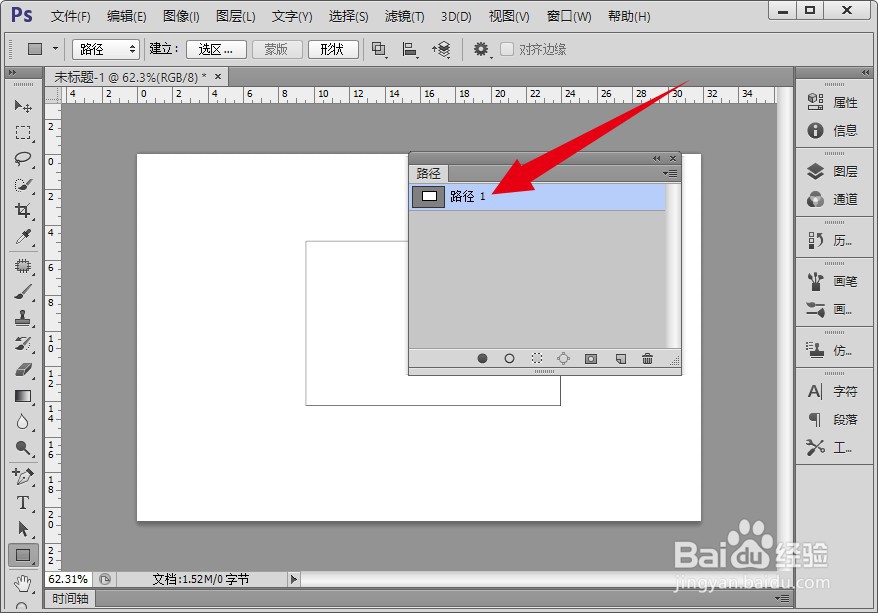
Task: Stroke path with brush
Action: pyautogui.click(x=509, y=358)
